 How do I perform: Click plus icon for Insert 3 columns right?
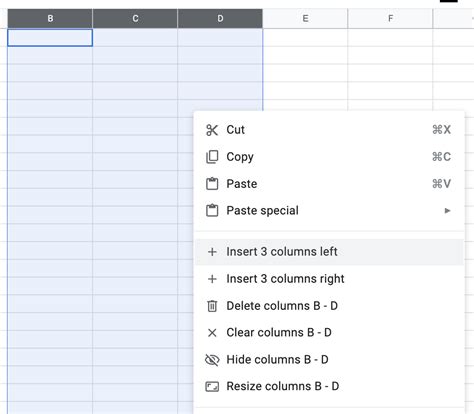pos(212,279)
